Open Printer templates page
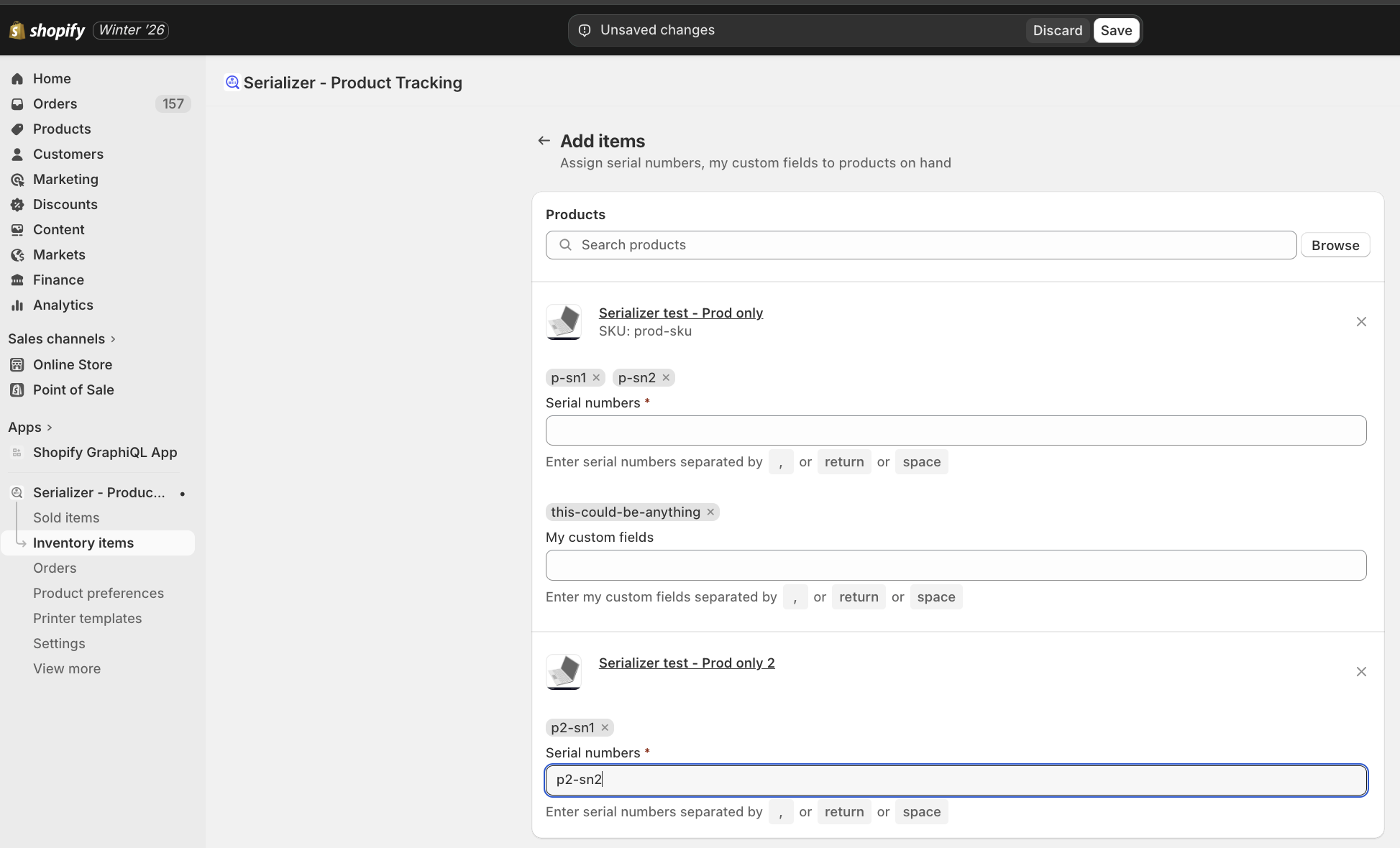Image resolution: width=1400 pixels, height=848 pixels. point(87,619)
